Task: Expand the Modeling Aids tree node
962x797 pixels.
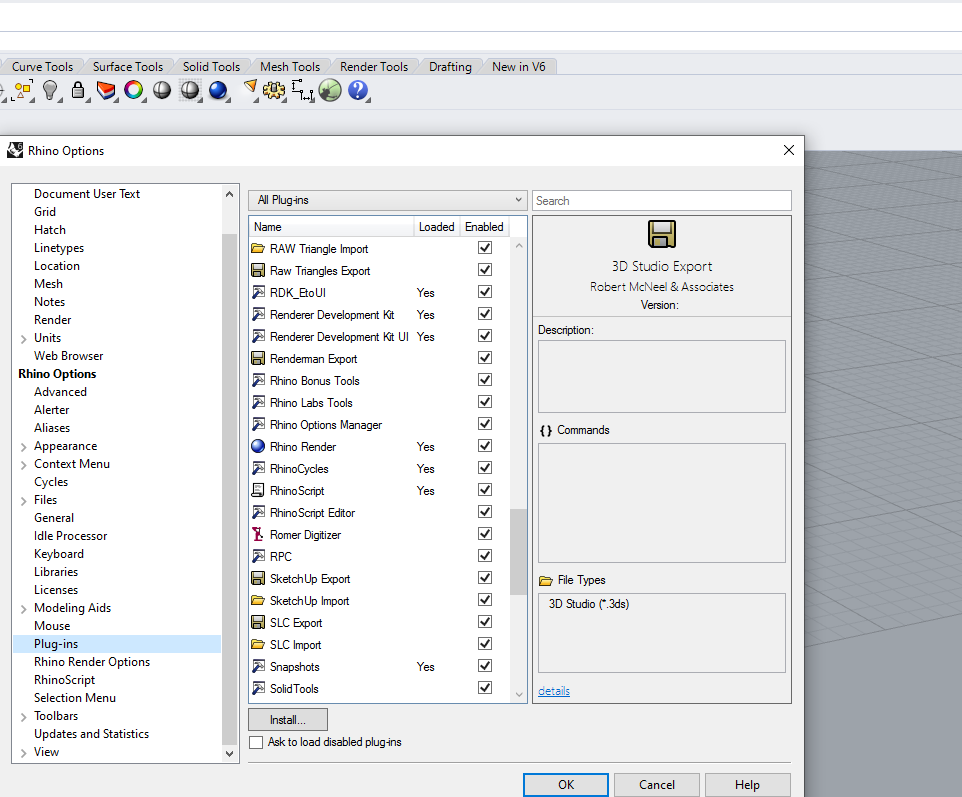Action: point(23,609)
